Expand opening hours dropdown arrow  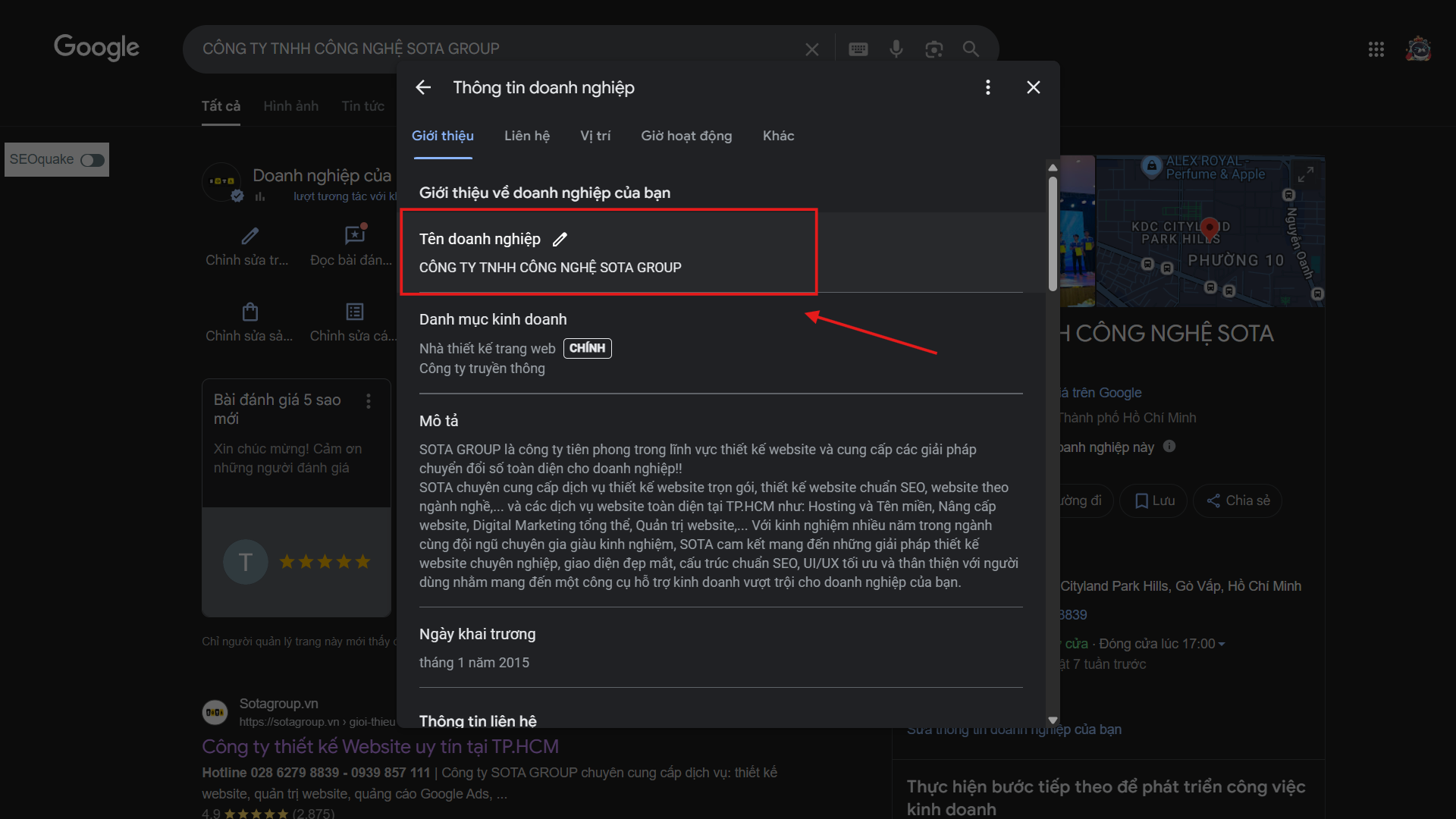tap(1222, 644)
